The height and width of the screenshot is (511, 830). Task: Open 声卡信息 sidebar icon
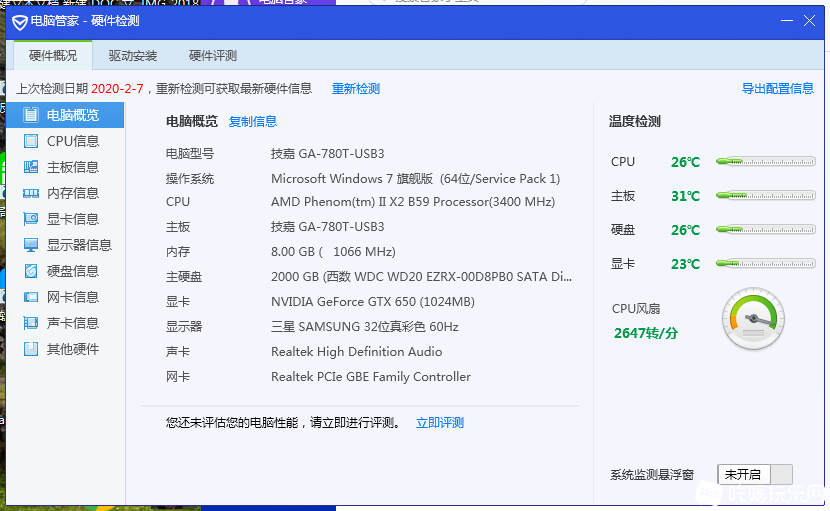click(x=31, y=323)
